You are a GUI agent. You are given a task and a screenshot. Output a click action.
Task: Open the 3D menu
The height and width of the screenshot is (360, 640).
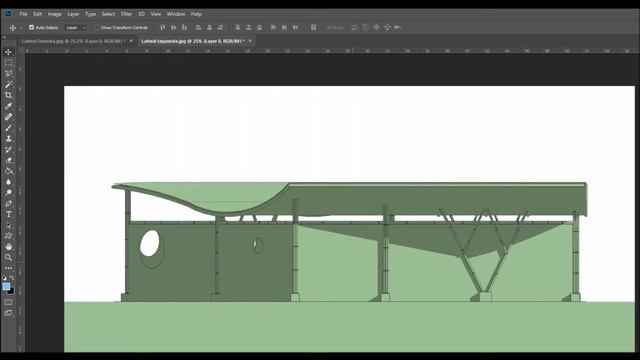pyautogui.click(x=142, y=14)
